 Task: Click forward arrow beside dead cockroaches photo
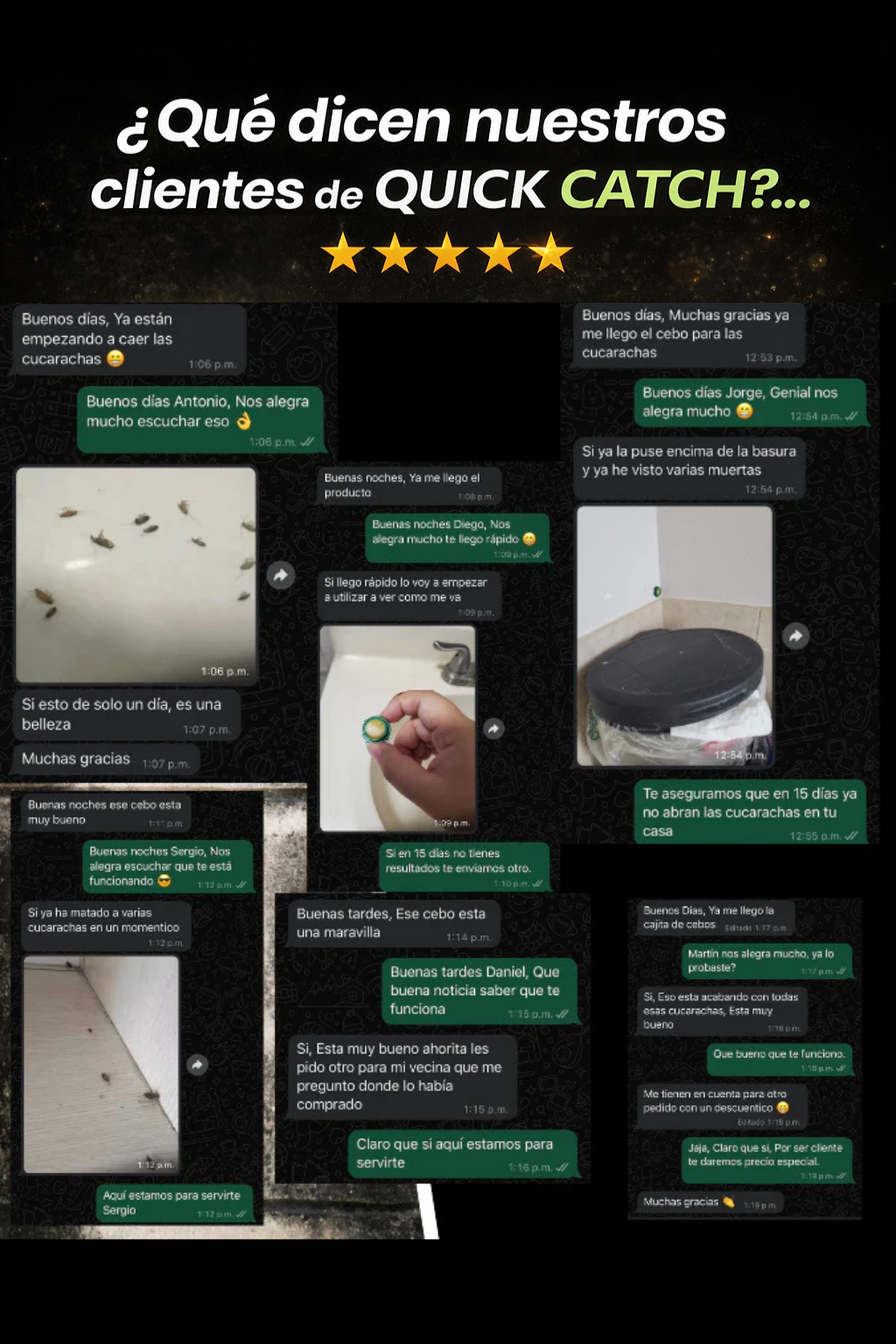281,575
